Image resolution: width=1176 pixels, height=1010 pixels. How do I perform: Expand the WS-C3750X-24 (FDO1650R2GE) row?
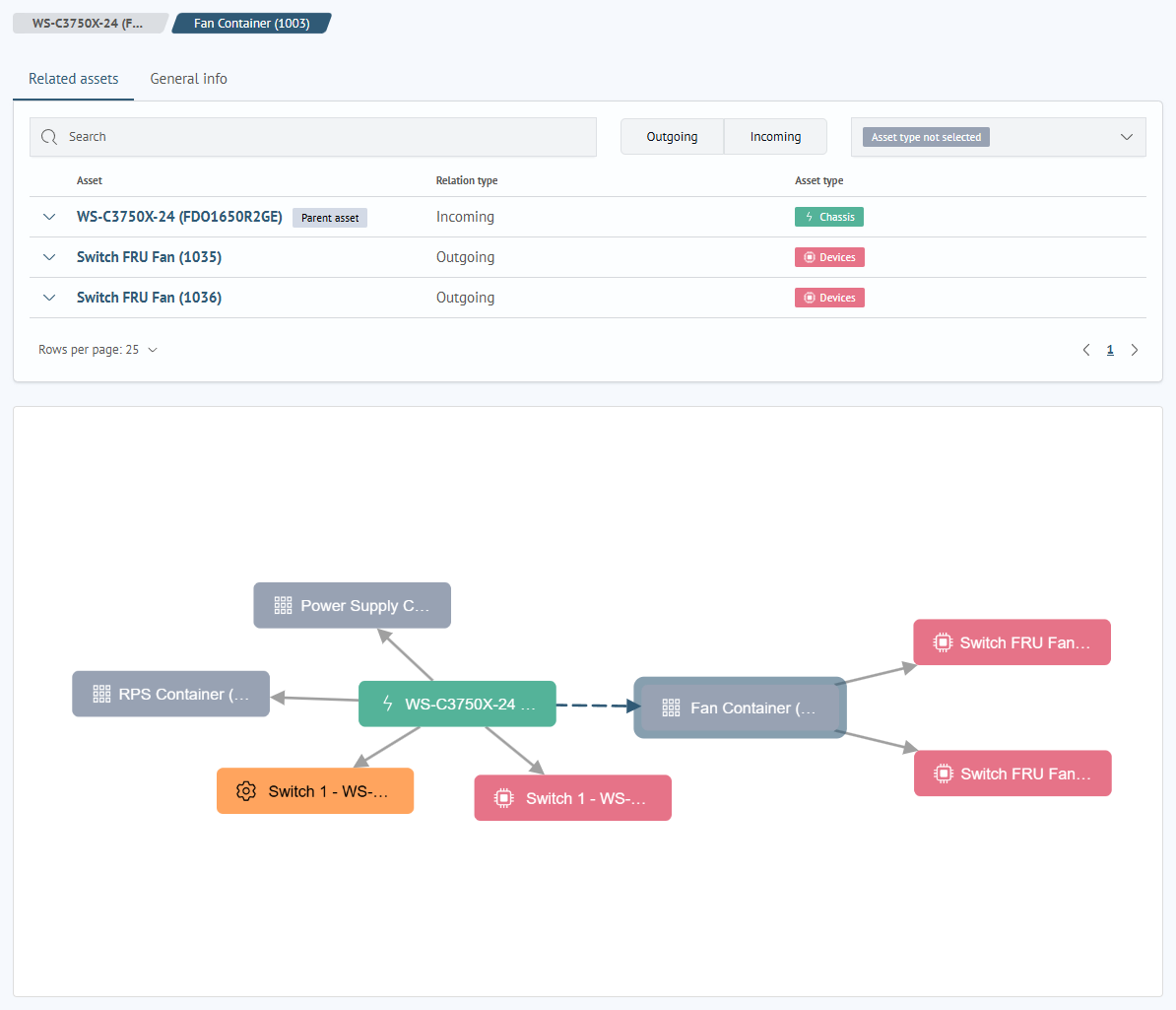point(49,217)
